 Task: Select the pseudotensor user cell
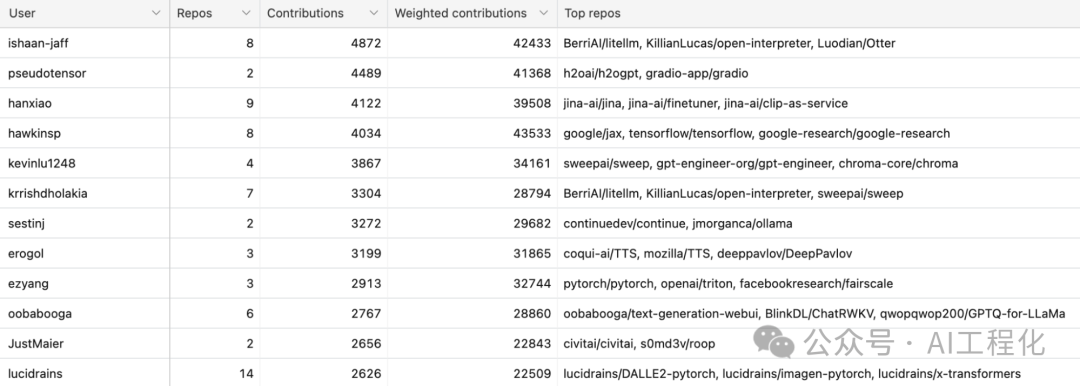pos(85,73)
